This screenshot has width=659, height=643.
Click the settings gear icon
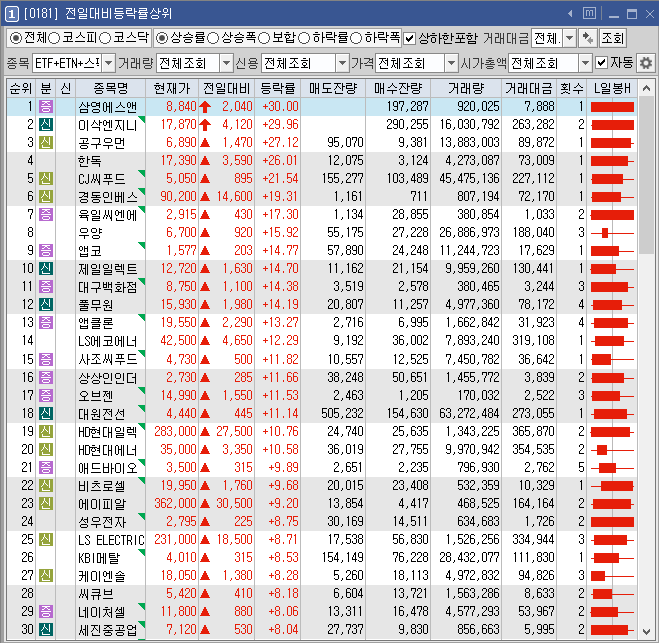click(x=646, y=63)
